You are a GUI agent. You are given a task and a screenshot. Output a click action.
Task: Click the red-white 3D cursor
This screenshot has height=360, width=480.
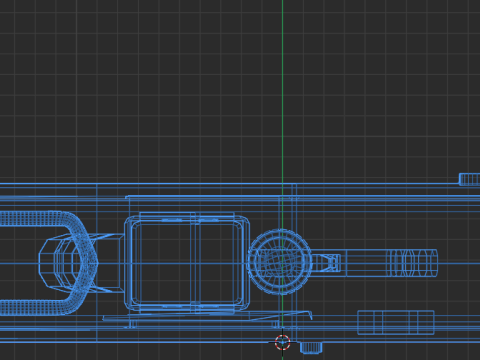pyautogui.click(x=283, y=342)
